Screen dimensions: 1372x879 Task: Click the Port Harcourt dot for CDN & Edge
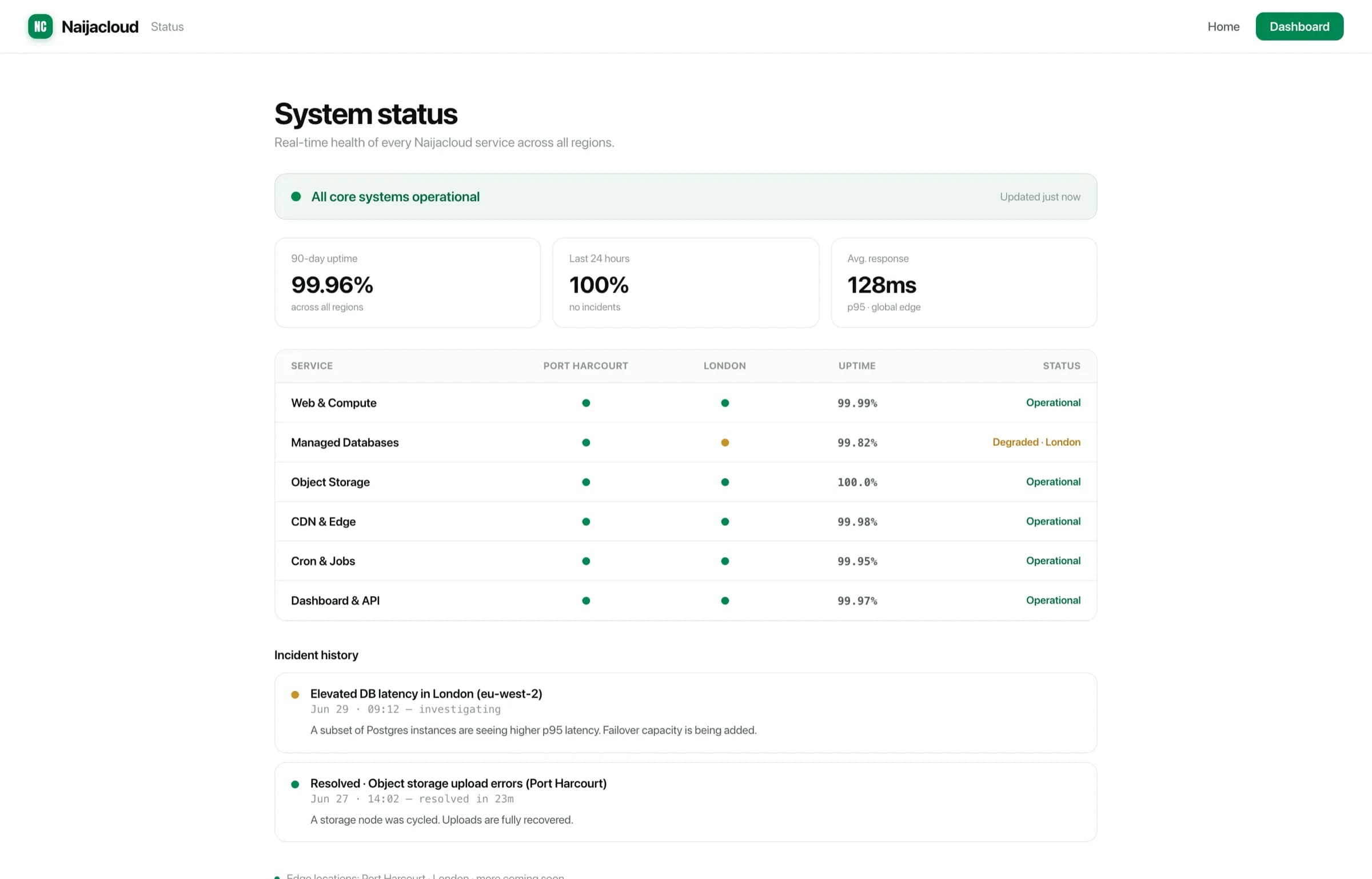pyautogui.click(x=586, y=521)
